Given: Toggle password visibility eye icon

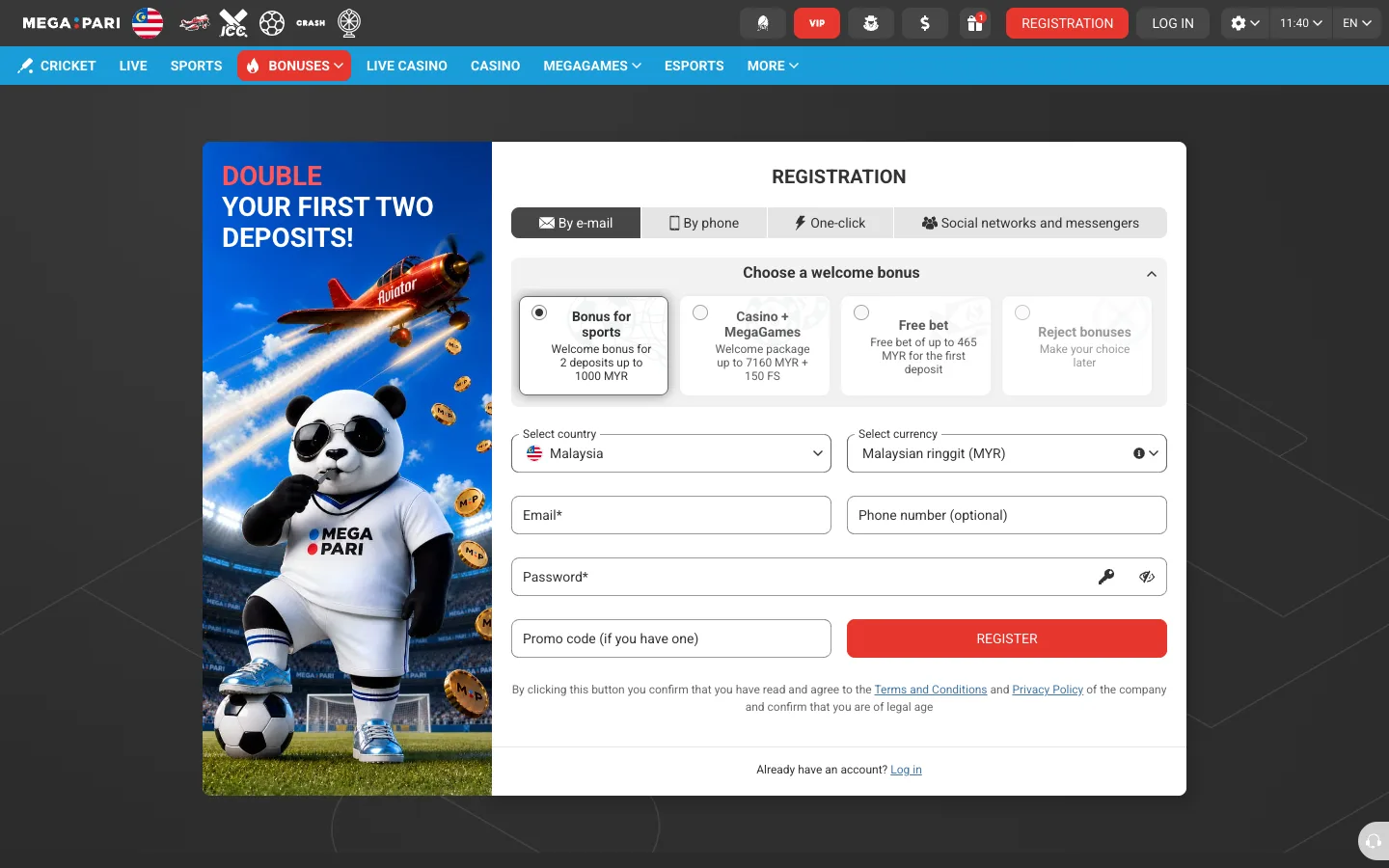Looking at the screenshot, I should point(1147,577).
